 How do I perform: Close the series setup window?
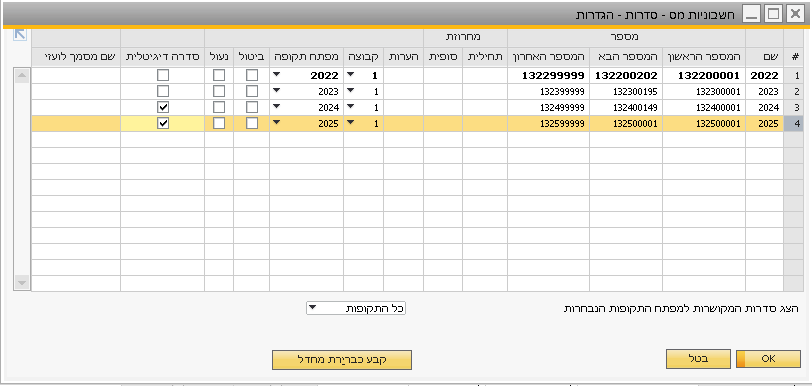795,14
